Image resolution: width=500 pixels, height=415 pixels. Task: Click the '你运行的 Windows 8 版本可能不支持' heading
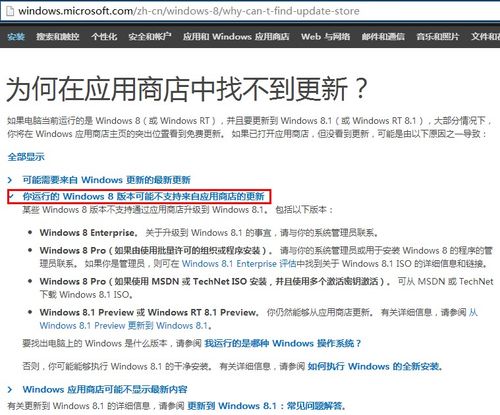[143, 196]
